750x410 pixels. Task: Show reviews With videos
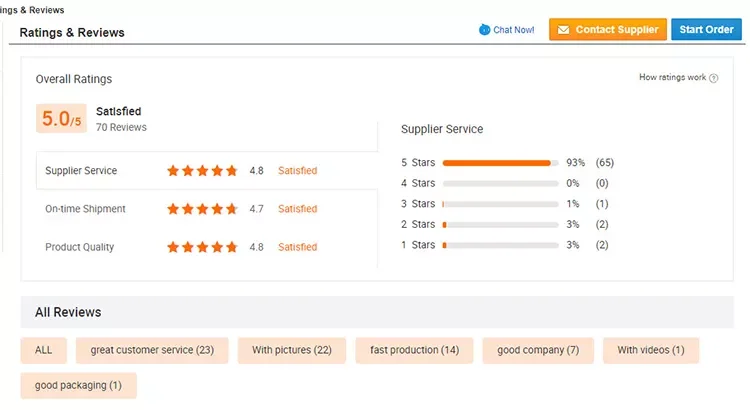coord(650,350)
